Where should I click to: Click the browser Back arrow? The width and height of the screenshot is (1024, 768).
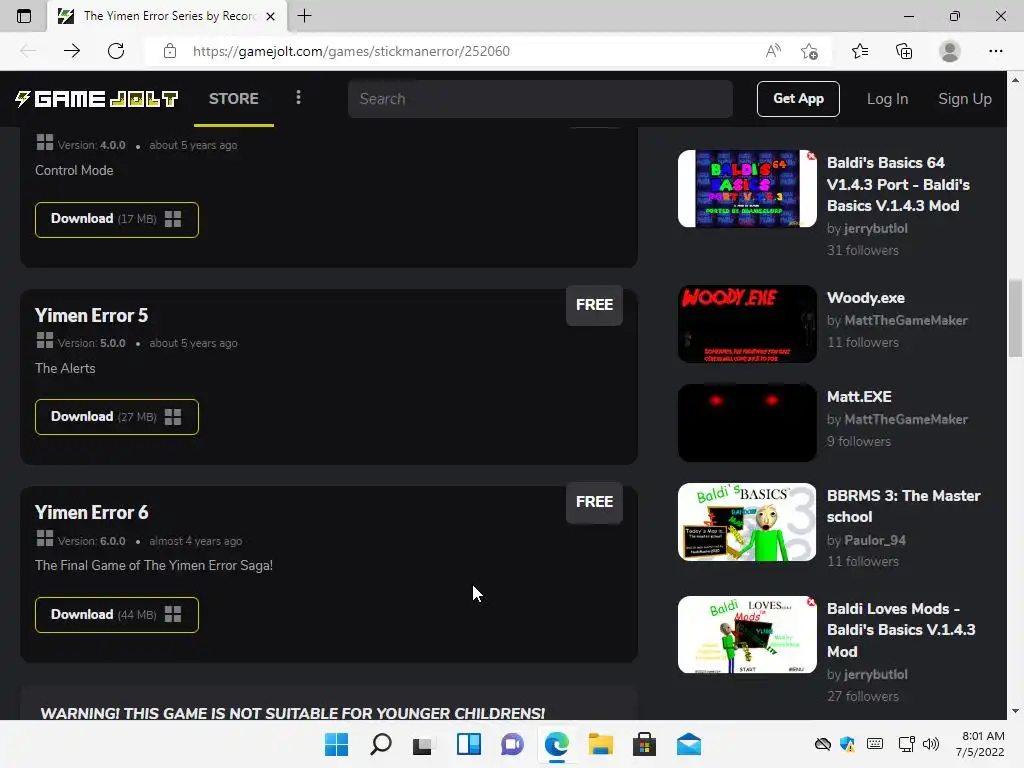[28, 51]
